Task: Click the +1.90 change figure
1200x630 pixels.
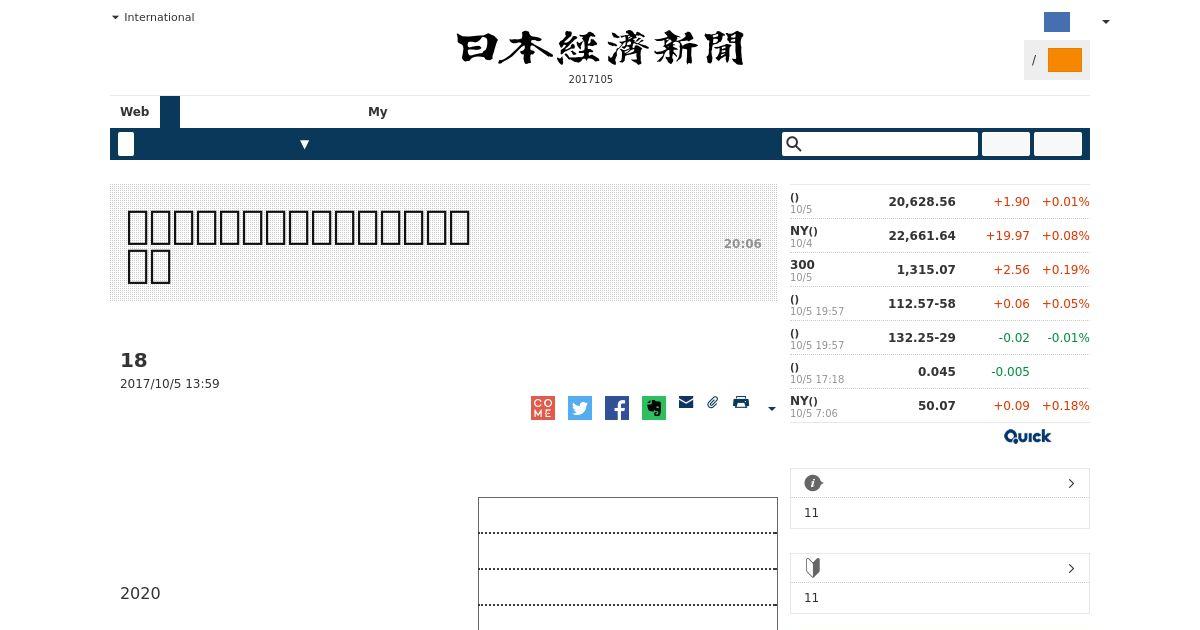Action: point(1011,202)
